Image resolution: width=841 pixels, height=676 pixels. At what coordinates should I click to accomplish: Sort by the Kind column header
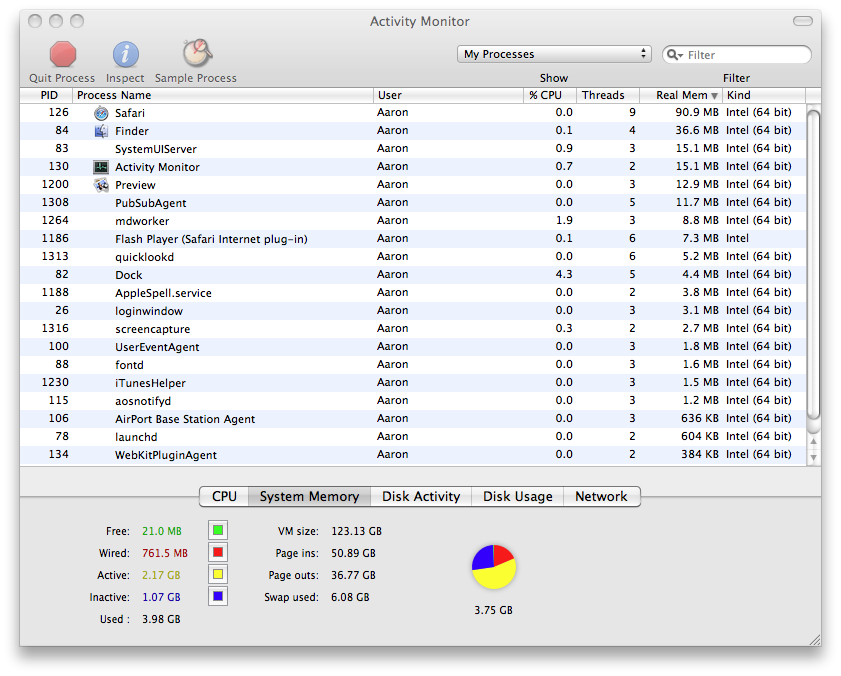[x=764, y=95]
